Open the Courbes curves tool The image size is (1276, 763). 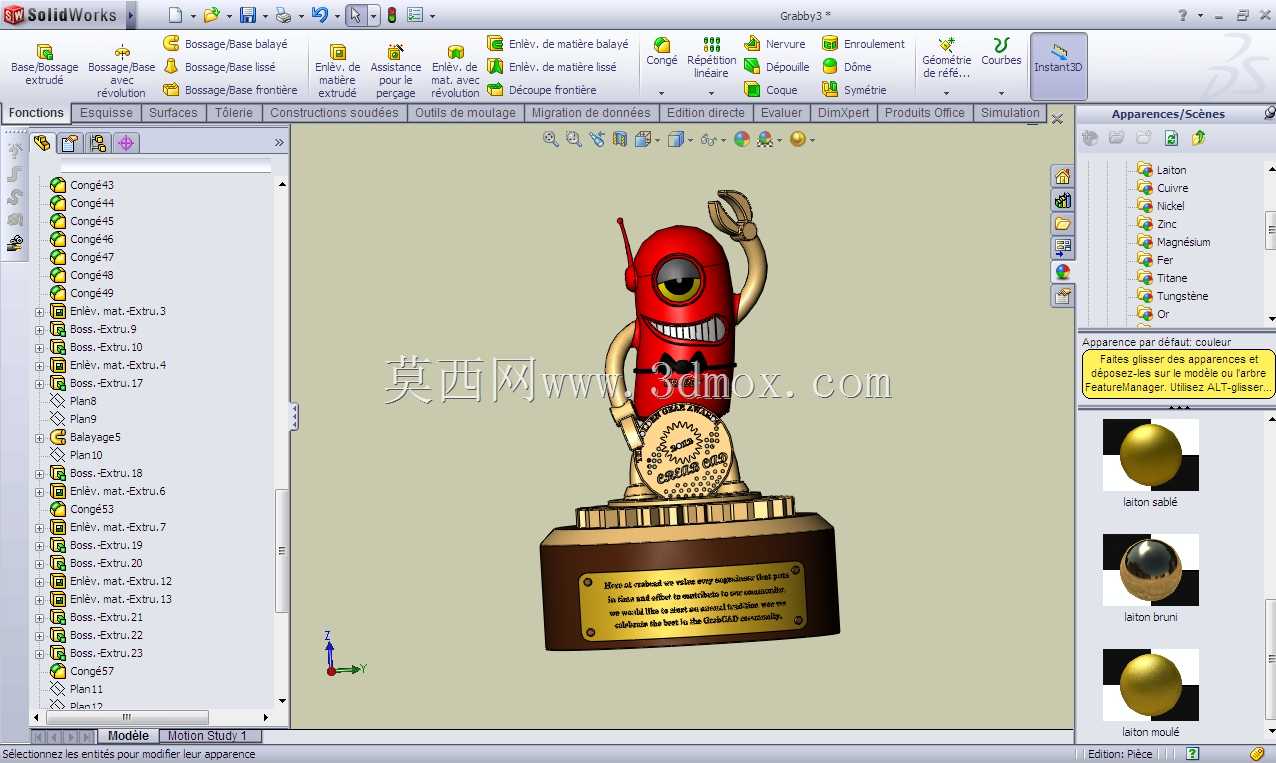[1001, 52]
